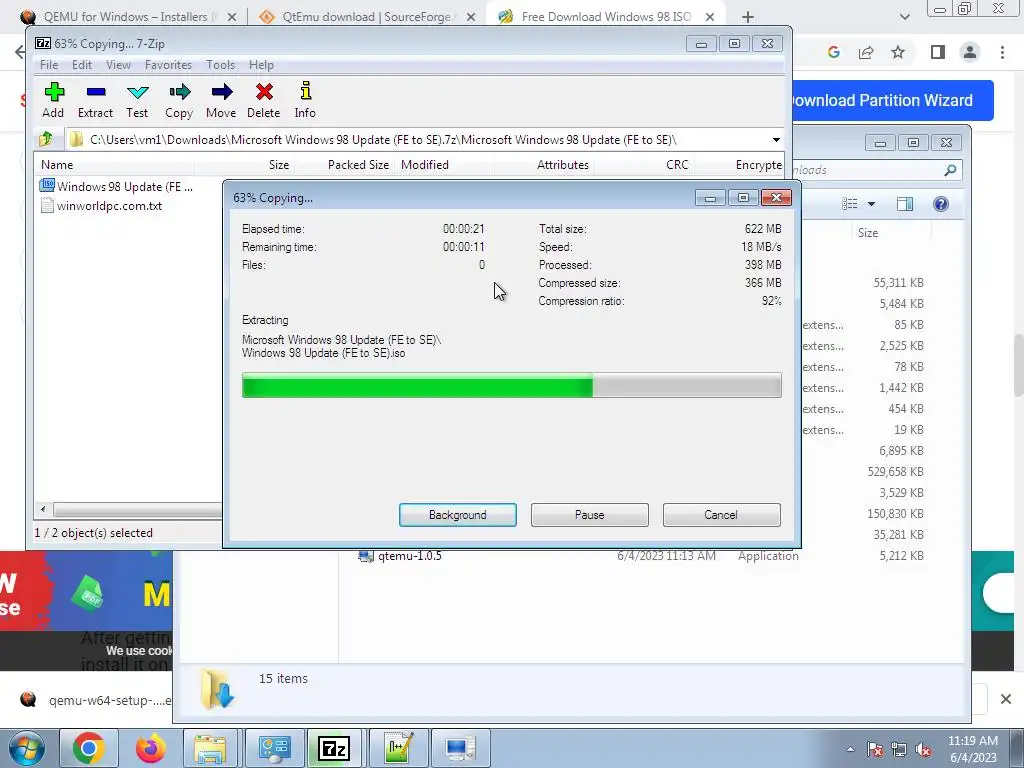This screenshot has height=768, width=1024.
Task: Expand the 7-Zip address path dropdown
Action: pos(776,140)
